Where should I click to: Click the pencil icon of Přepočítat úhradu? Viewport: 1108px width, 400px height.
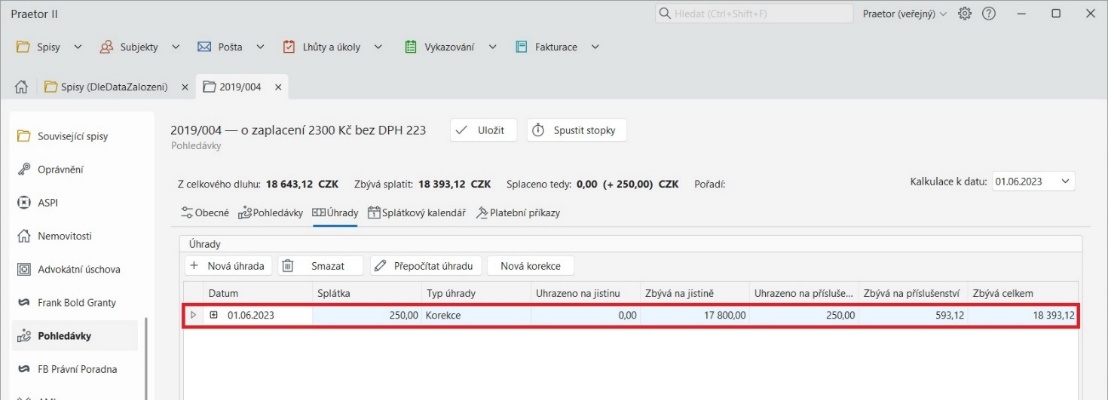click(380, 266)
